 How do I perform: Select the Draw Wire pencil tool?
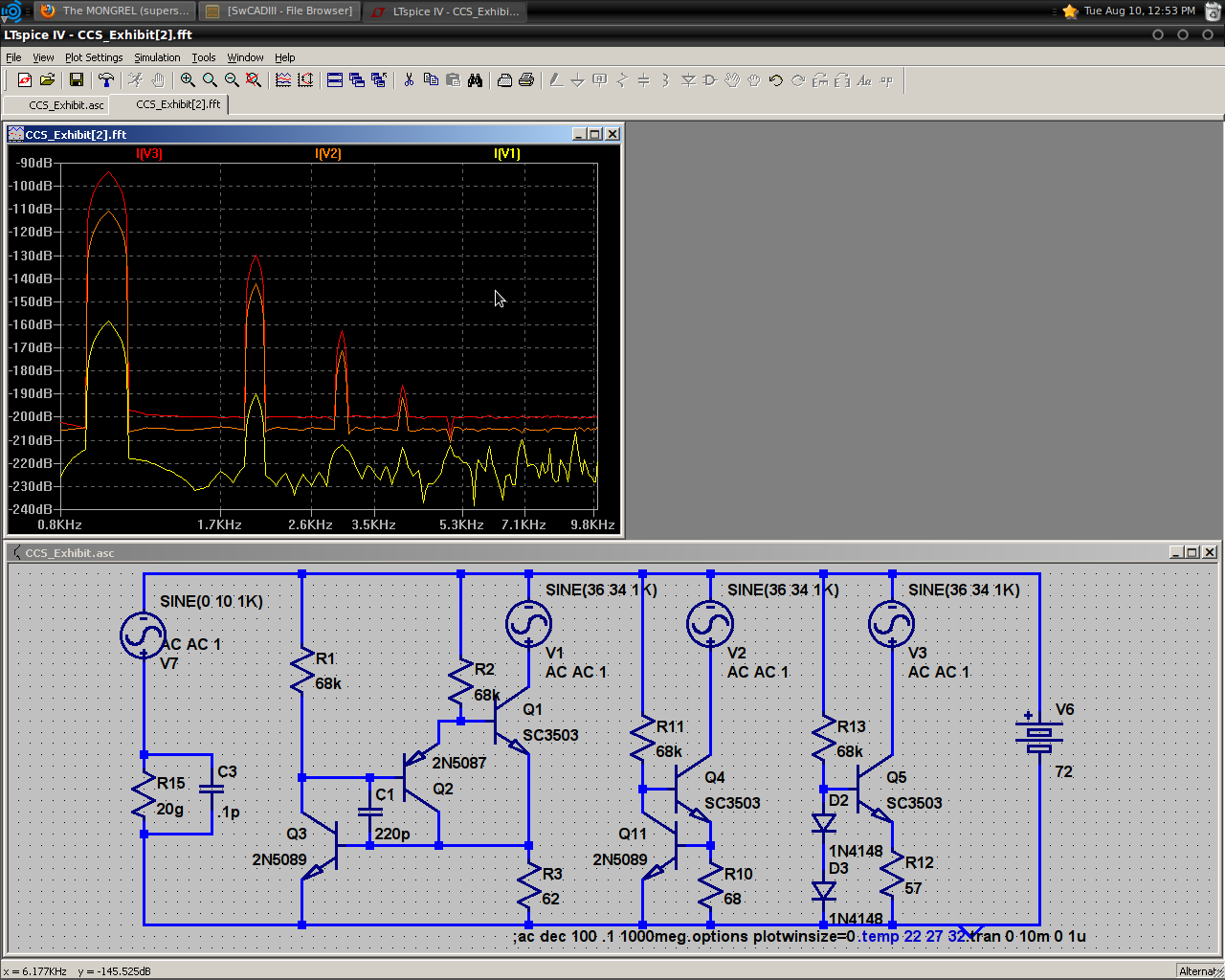coord(556,80)
